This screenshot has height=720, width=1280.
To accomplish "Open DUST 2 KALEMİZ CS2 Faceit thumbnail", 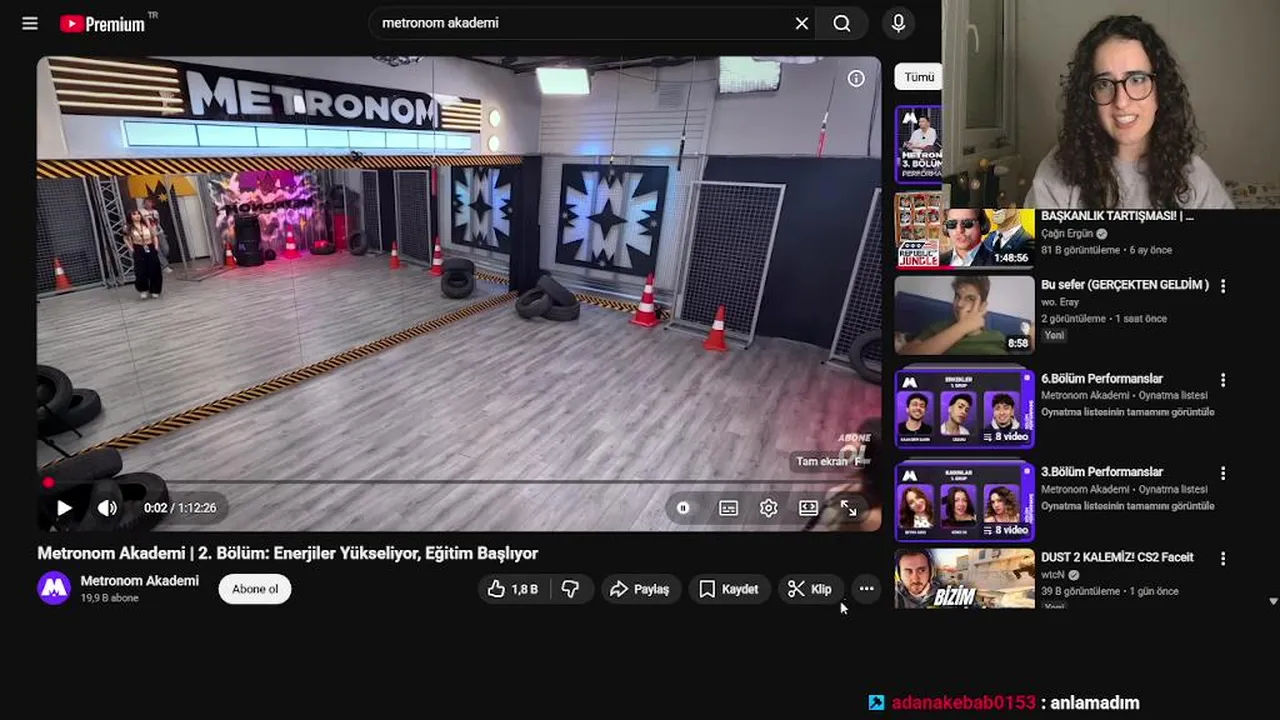I will [x=964, y=578].
